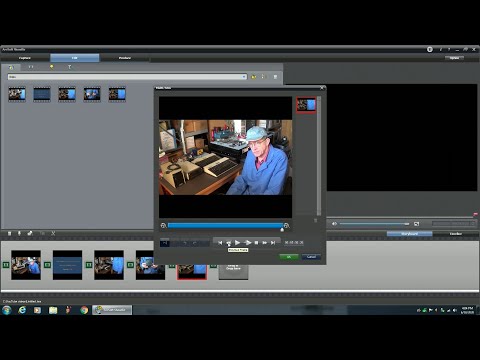Click the storyboard trash icon
Image resolution: width=480 pixels, height=360 pixels.
tap(10, 234)
